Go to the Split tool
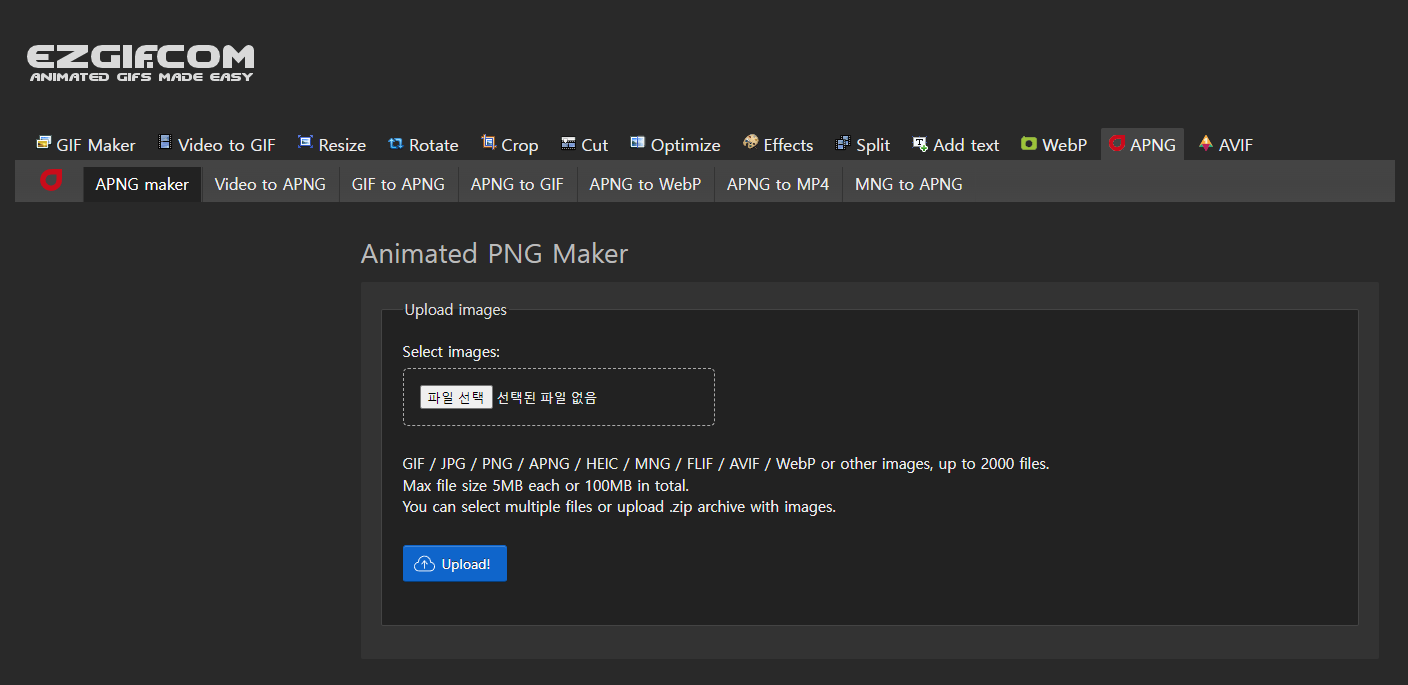 (862, 145)
